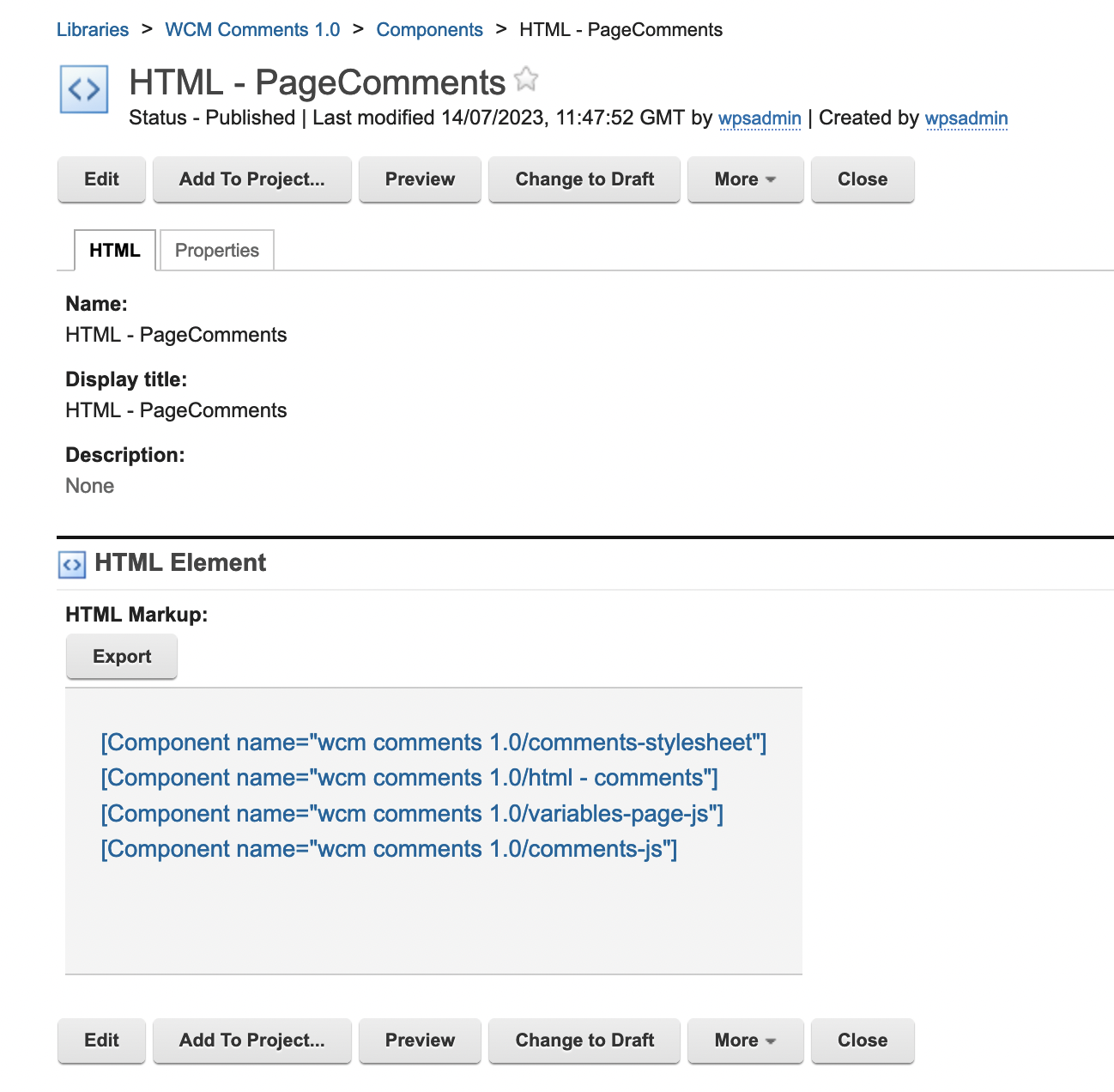Image resolution: width=1114 pixels, height=1092 pixels.
Task: Open the comments-stylesheet component reference
Action: click(x=433, y=743)
